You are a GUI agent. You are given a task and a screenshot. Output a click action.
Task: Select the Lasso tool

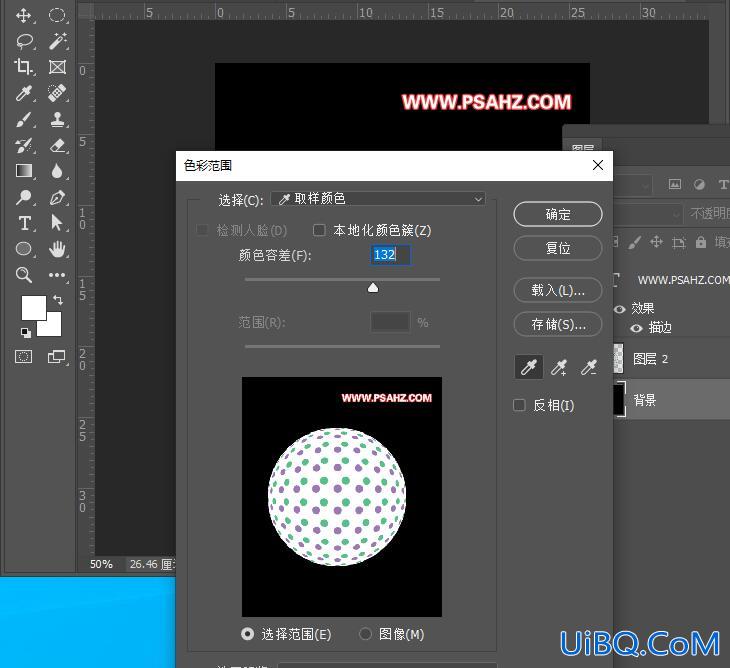point(24,41)
